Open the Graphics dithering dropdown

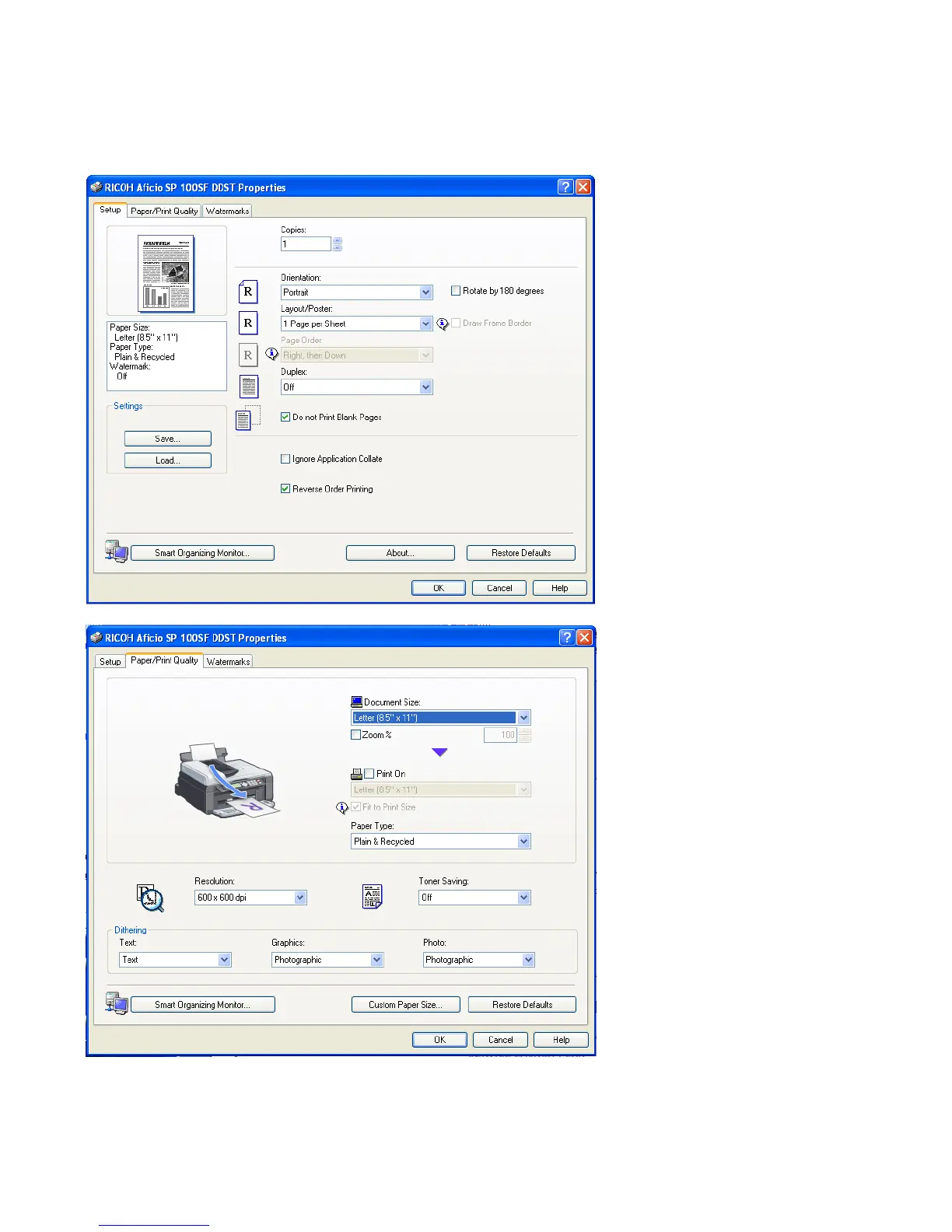point(327,960)
